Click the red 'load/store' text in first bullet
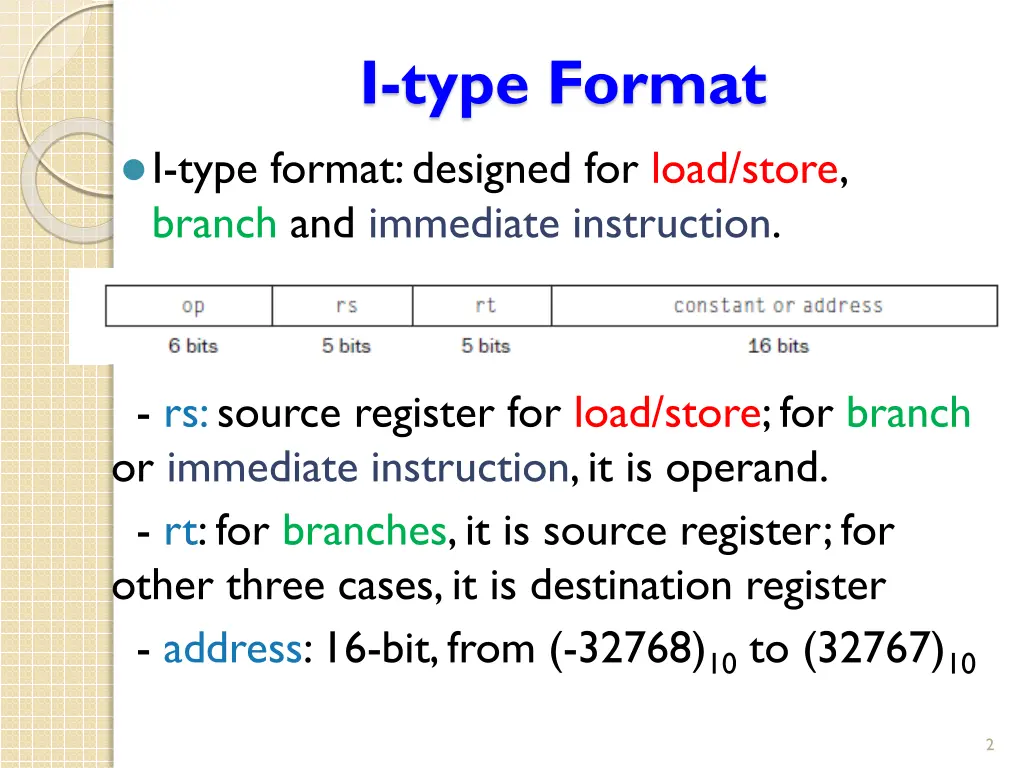The height and width of the screenshot is (768, 1024). coord(744,169)
